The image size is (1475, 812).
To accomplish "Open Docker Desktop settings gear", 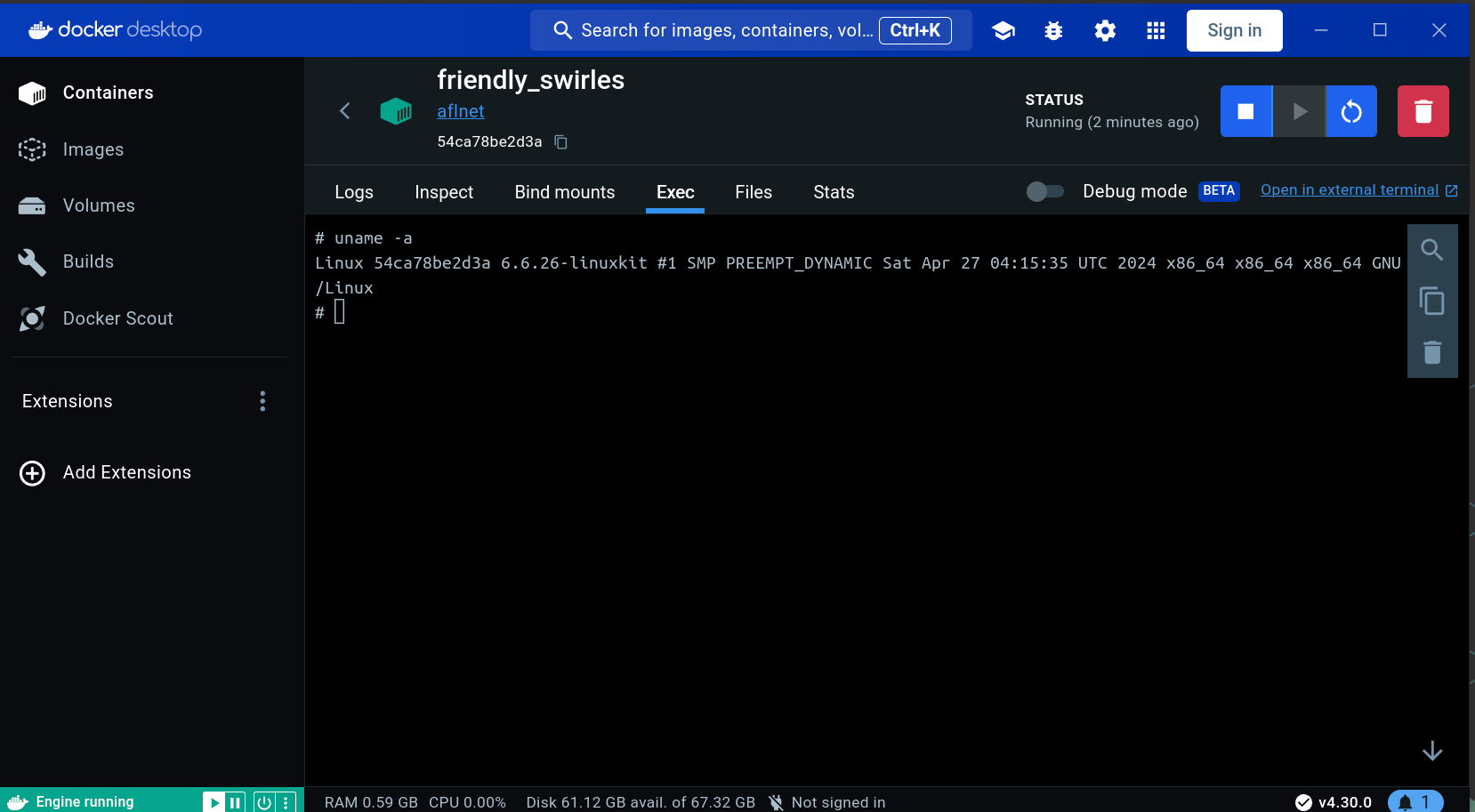I will 1105,31.
